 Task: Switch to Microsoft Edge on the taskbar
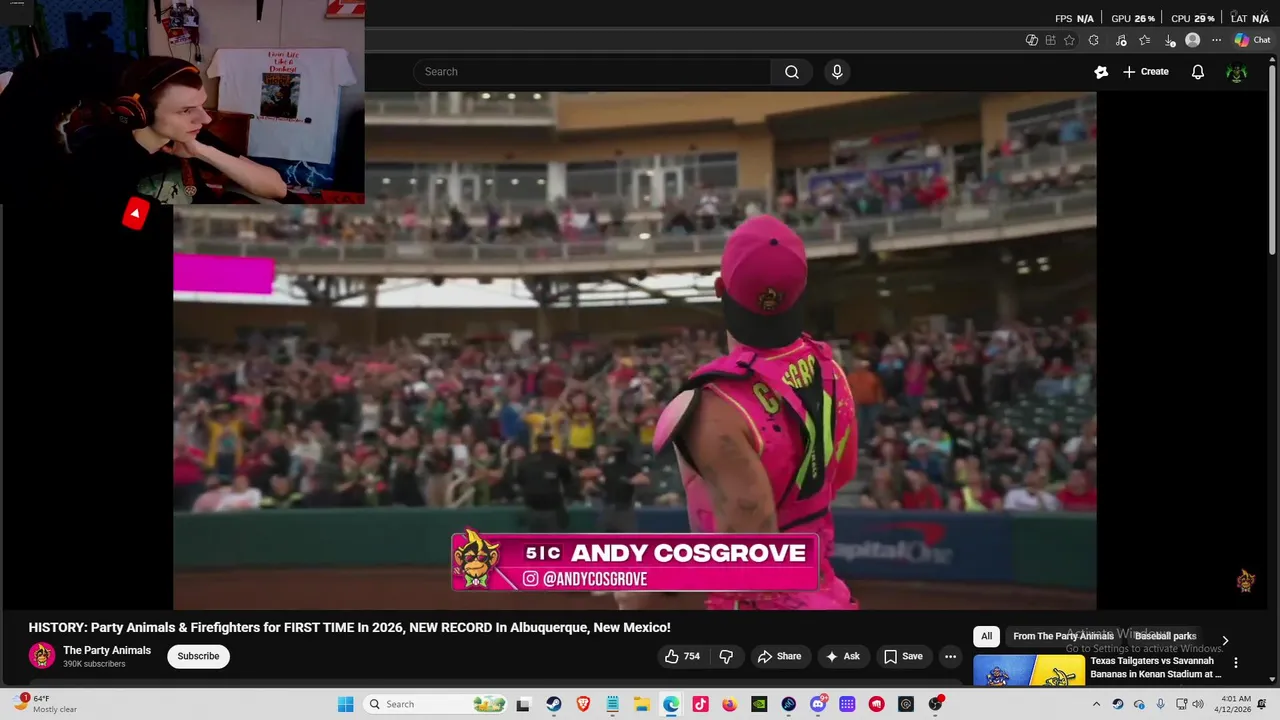coord(671,704)
